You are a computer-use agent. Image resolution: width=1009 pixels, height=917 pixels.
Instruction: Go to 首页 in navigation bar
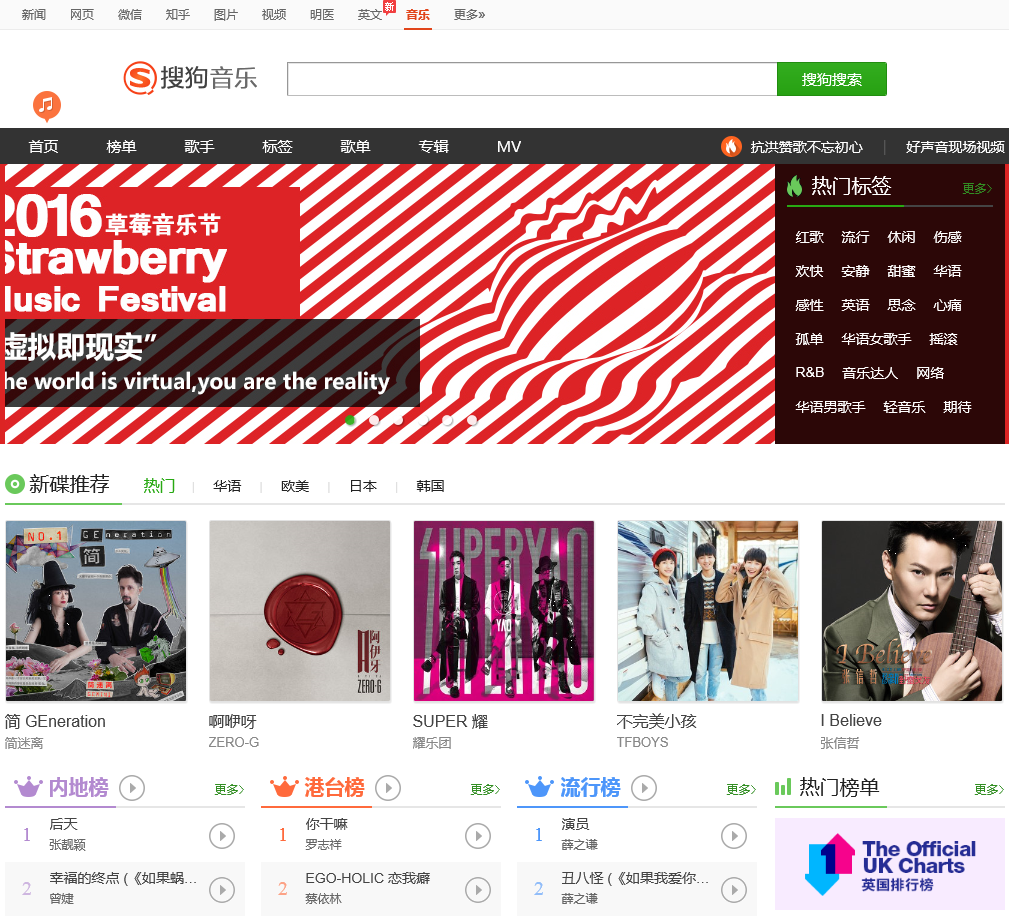pos(43,147)
